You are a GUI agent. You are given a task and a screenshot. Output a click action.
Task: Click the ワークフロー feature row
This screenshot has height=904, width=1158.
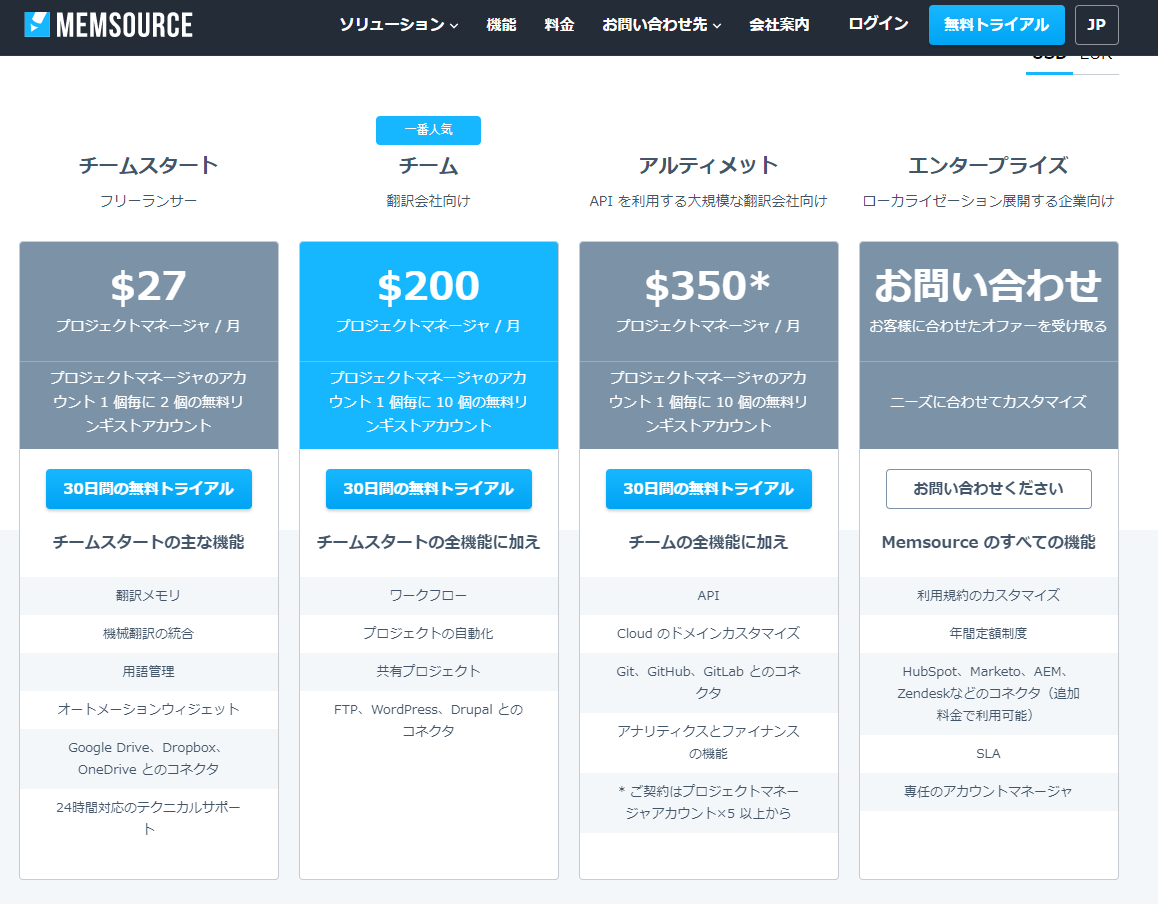(428, 595)
